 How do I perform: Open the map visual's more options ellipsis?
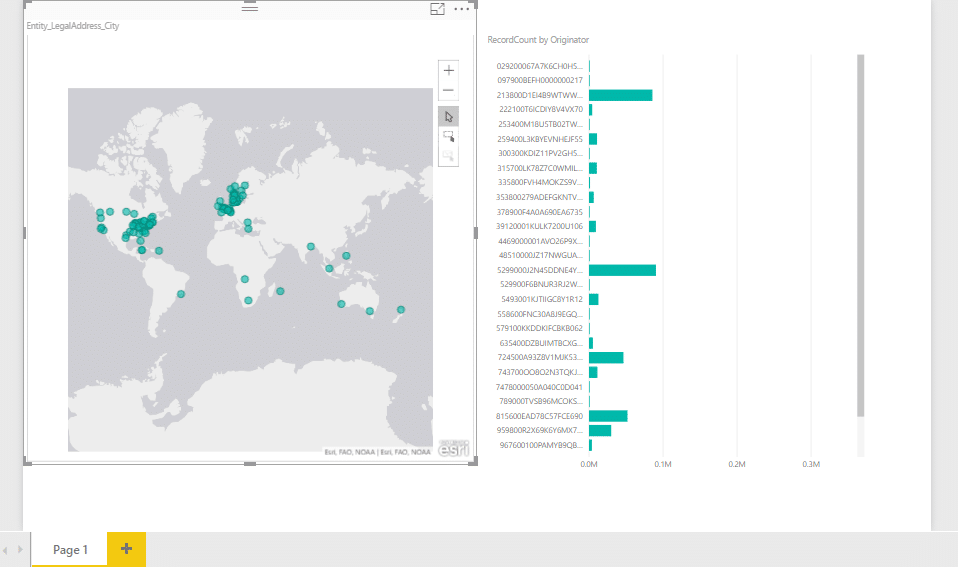(461, 9)
